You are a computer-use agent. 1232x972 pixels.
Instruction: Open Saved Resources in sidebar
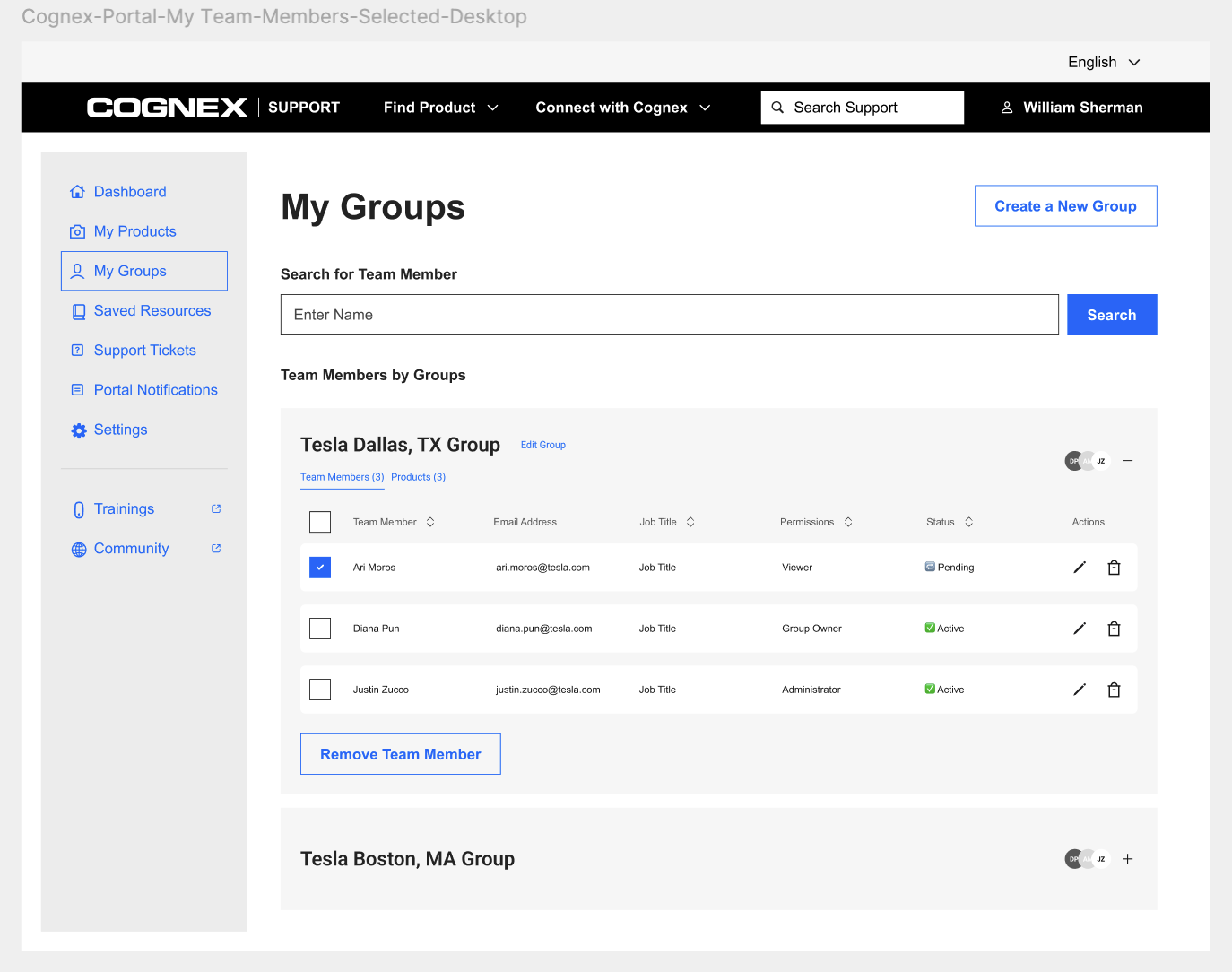[x=152, y=311]
